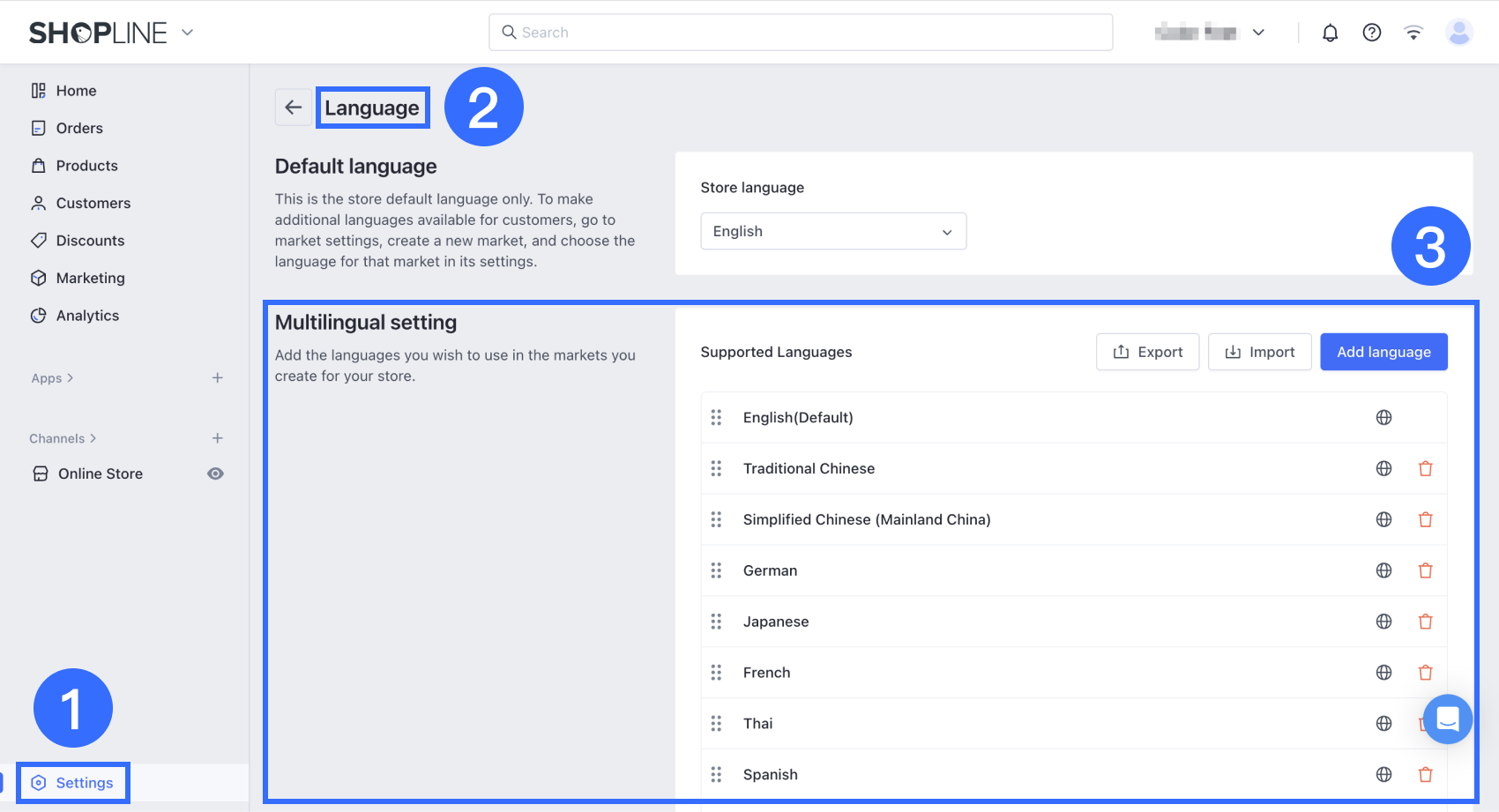
Task: Check the wifi connection status icon
Action: click(x=1413, y=33)
